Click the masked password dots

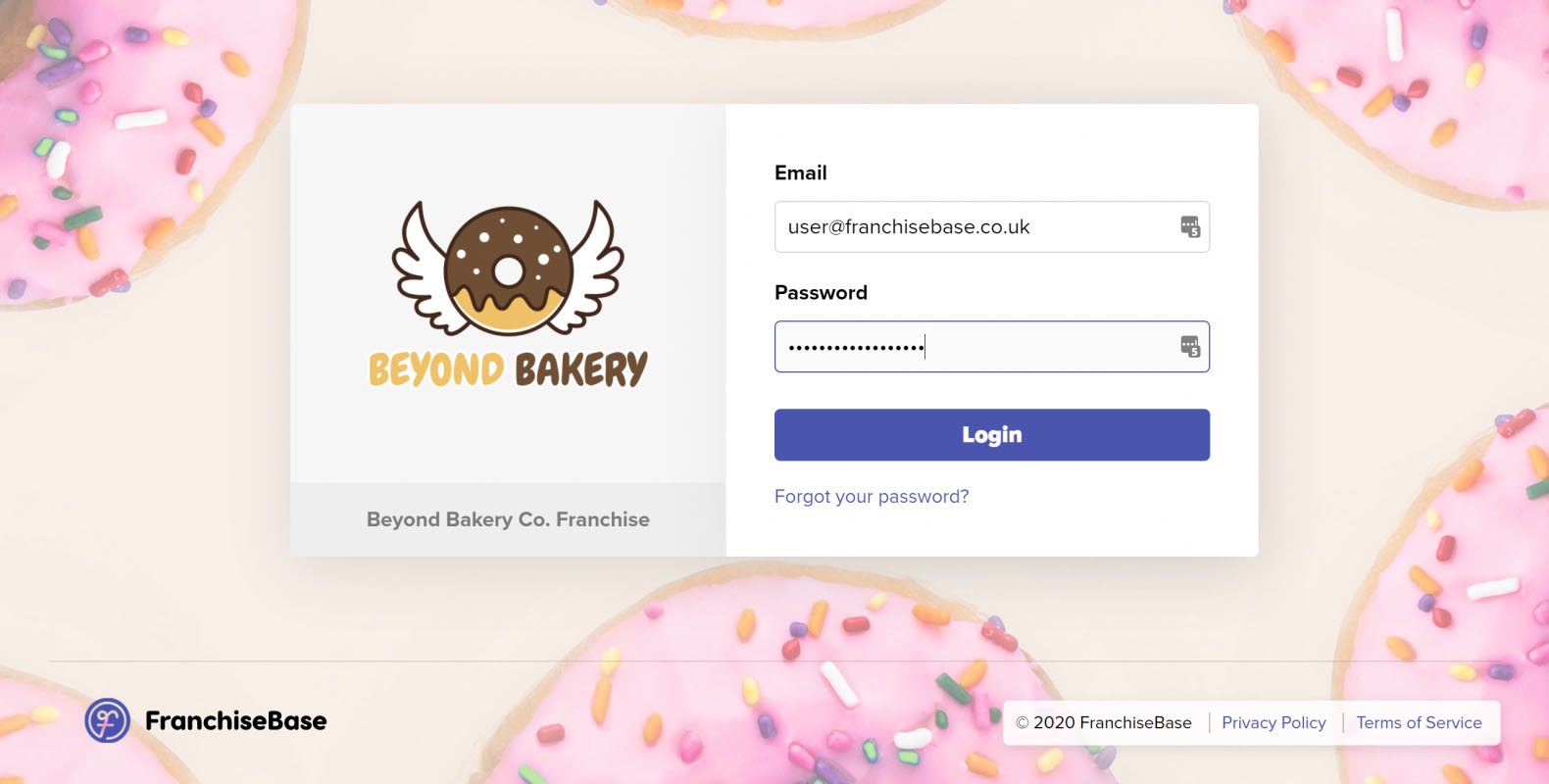[x=856, y=347]
